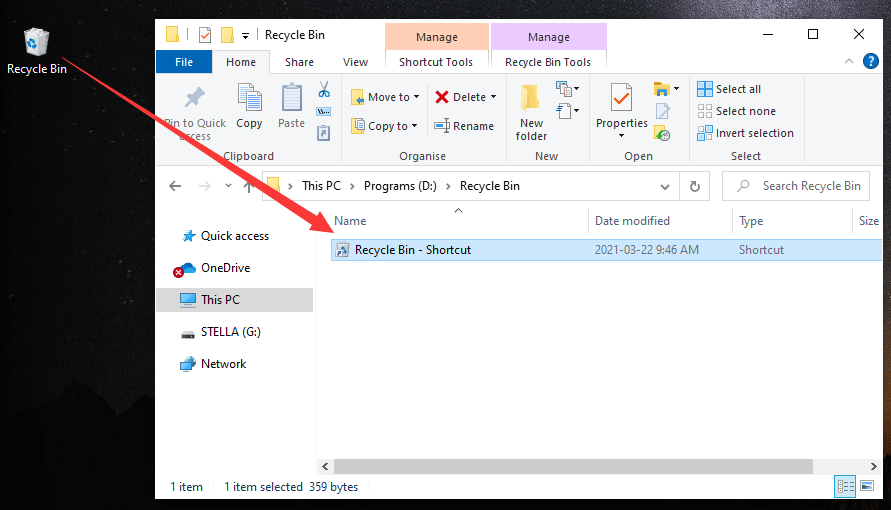Collapse the ribbon with chevron
This screenshot has width=891, height=510.
849,61
